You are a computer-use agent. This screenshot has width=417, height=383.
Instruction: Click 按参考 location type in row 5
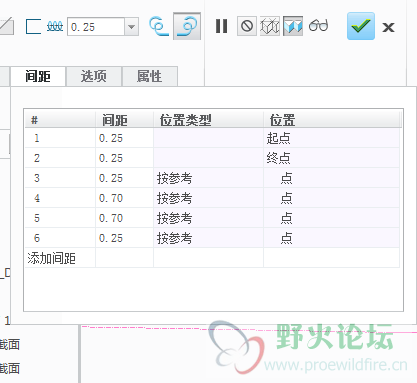point(208,218)
